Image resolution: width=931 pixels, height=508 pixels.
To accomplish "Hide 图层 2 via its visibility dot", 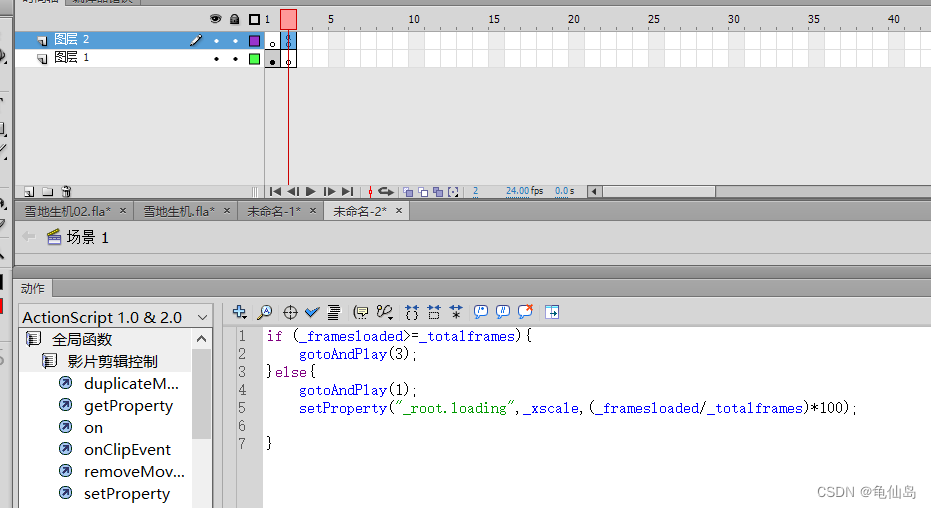I will click(216, 41).
